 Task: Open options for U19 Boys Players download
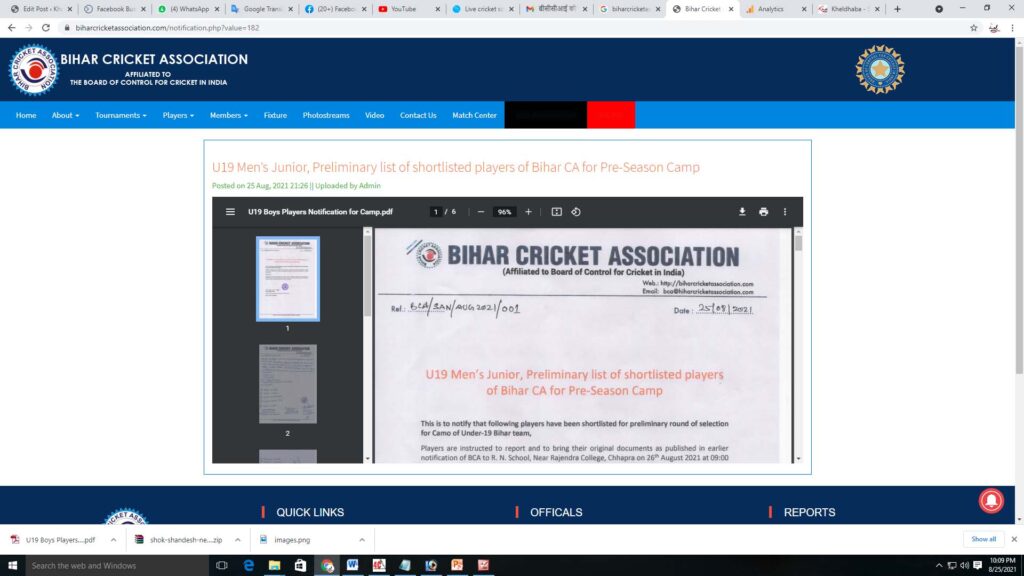113,539
